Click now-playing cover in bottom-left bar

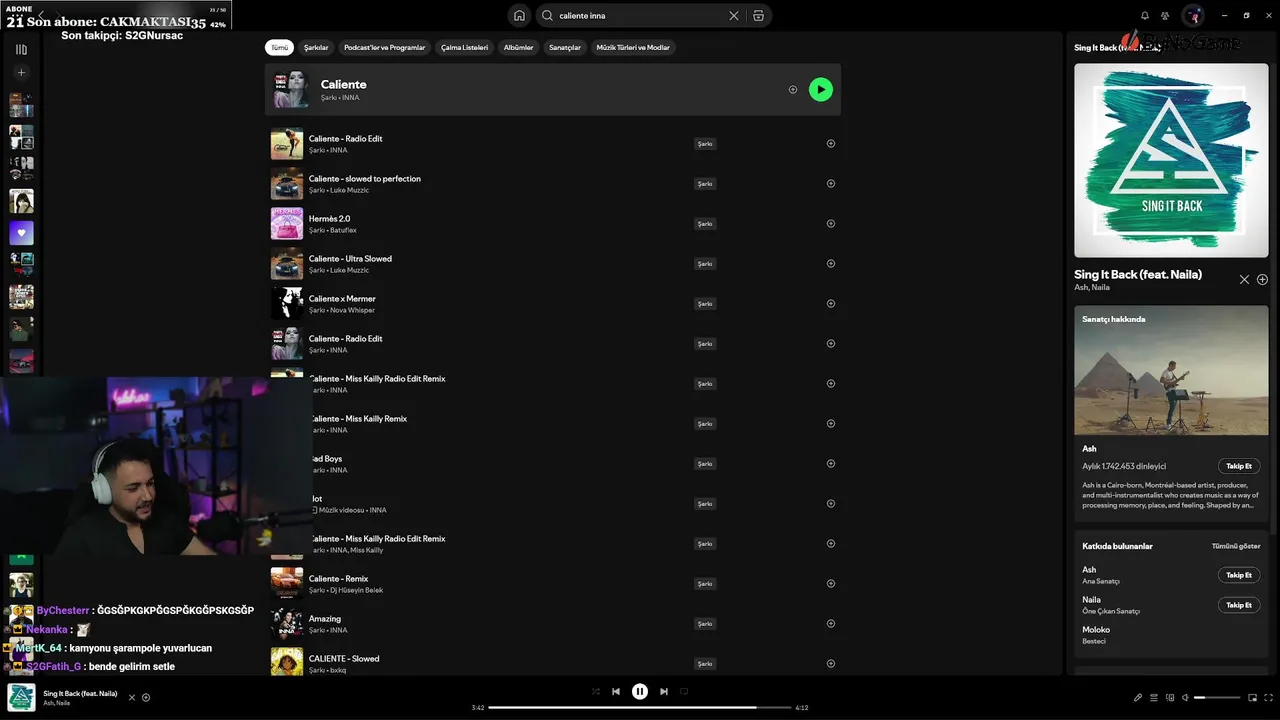[21, 697]
